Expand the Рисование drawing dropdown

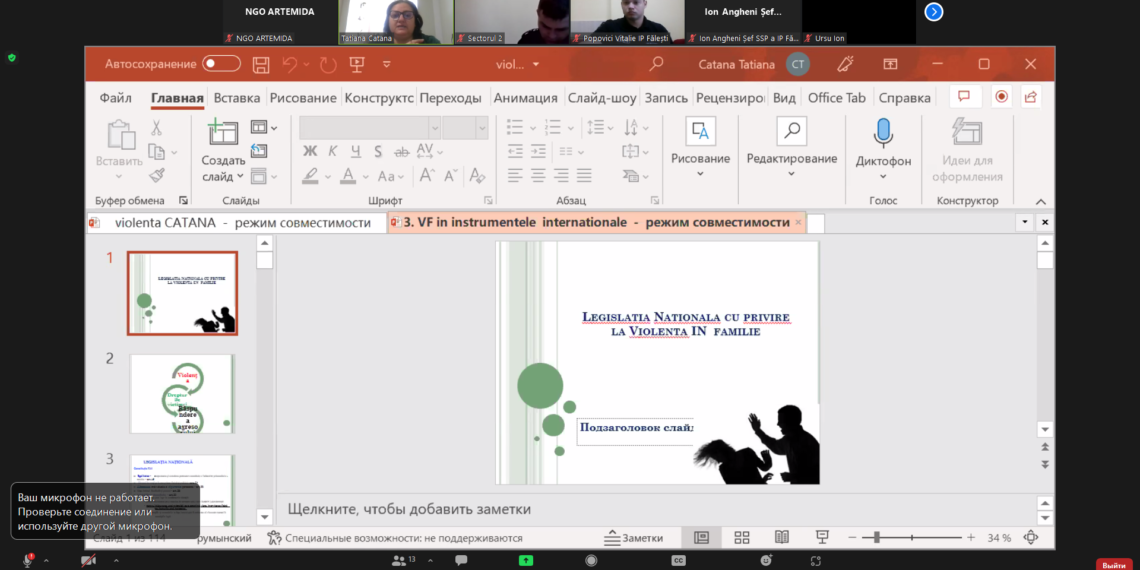point(700,174)
